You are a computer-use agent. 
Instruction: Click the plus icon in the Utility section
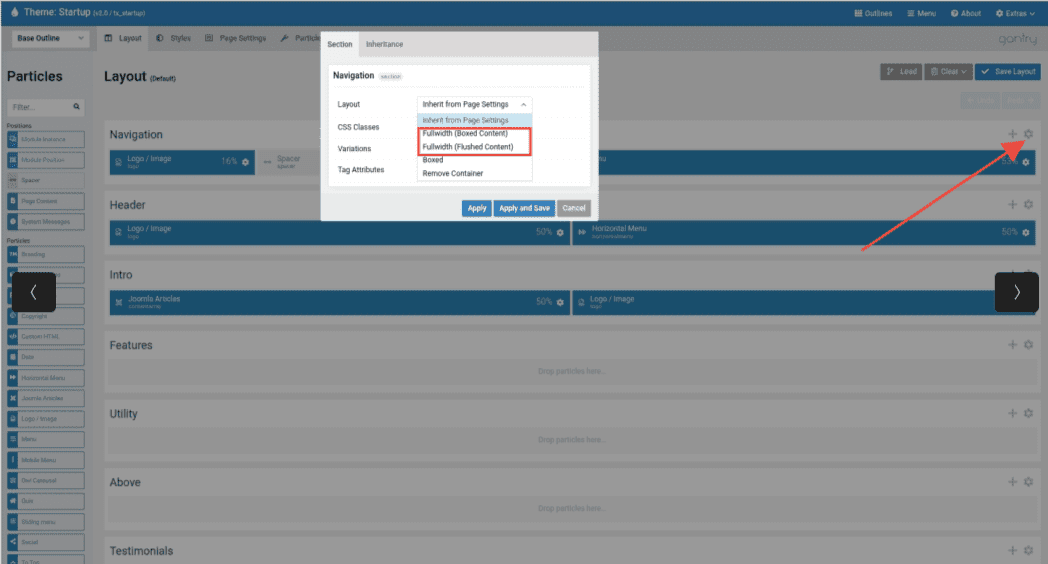point(1012,414)
